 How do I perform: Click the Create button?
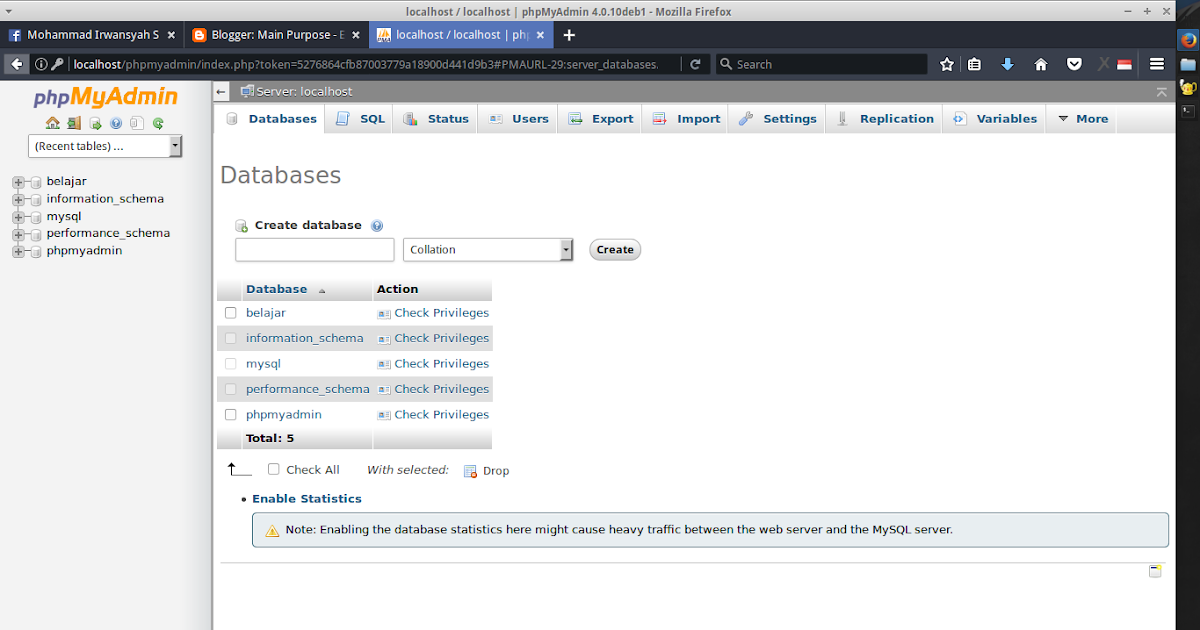pyautogui.click(x=614, y=249)
